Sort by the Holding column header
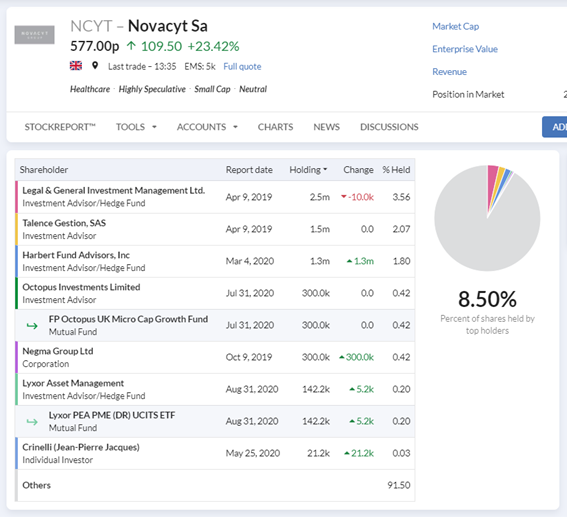Screen dimensions: 567x517 pos(308,170)
